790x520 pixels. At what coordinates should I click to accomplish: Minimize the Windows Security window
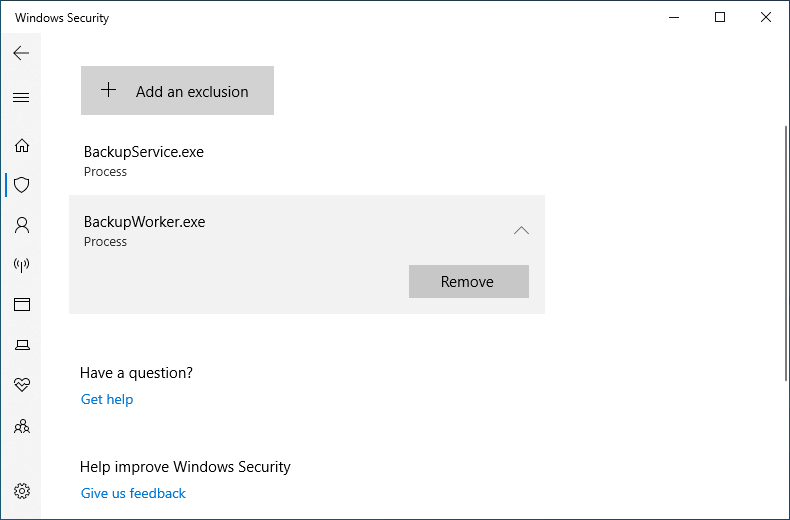(x=674, y=17)
